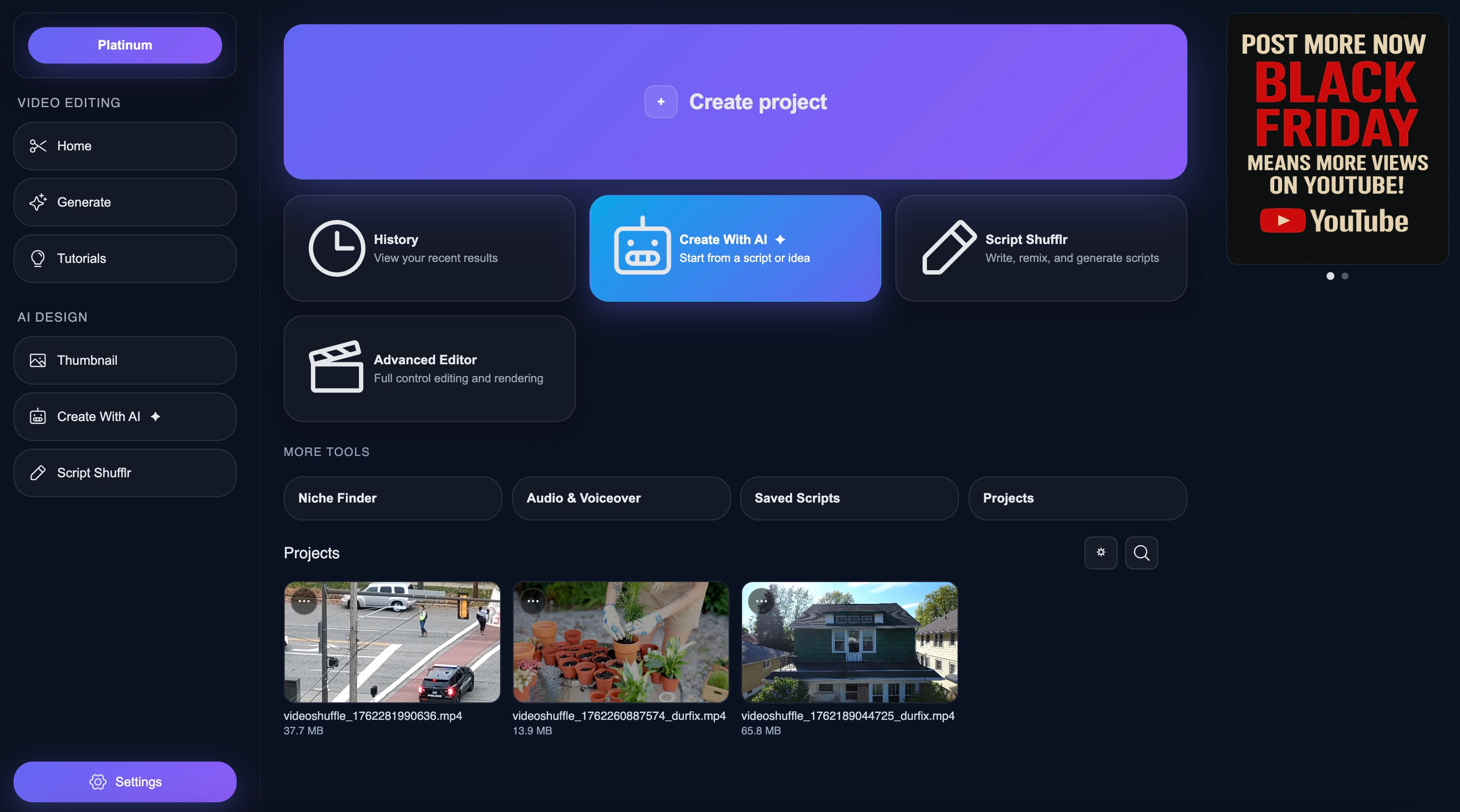
Task: Open History via the clock icon
Action: click(337, 248)
